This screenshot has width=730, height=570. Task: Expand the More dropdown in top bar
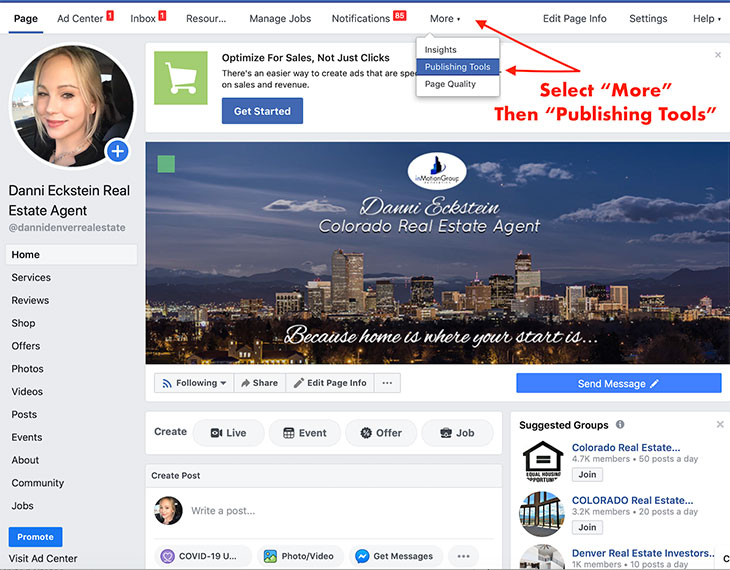[x=445, y=19]
